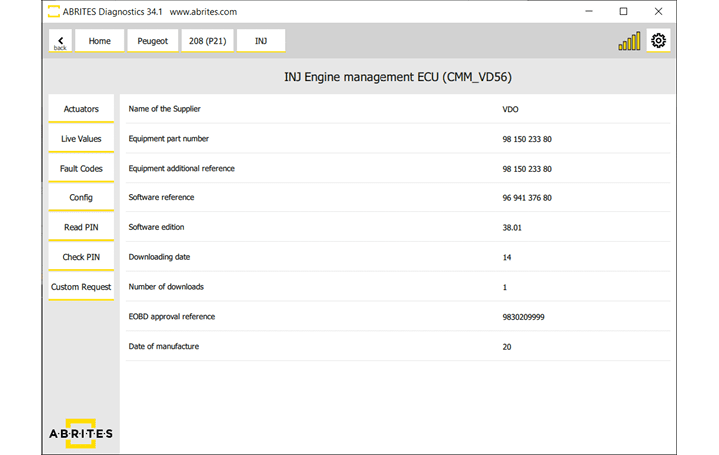Select the Software reference row

pyautogui.click(x=394, y=198)
